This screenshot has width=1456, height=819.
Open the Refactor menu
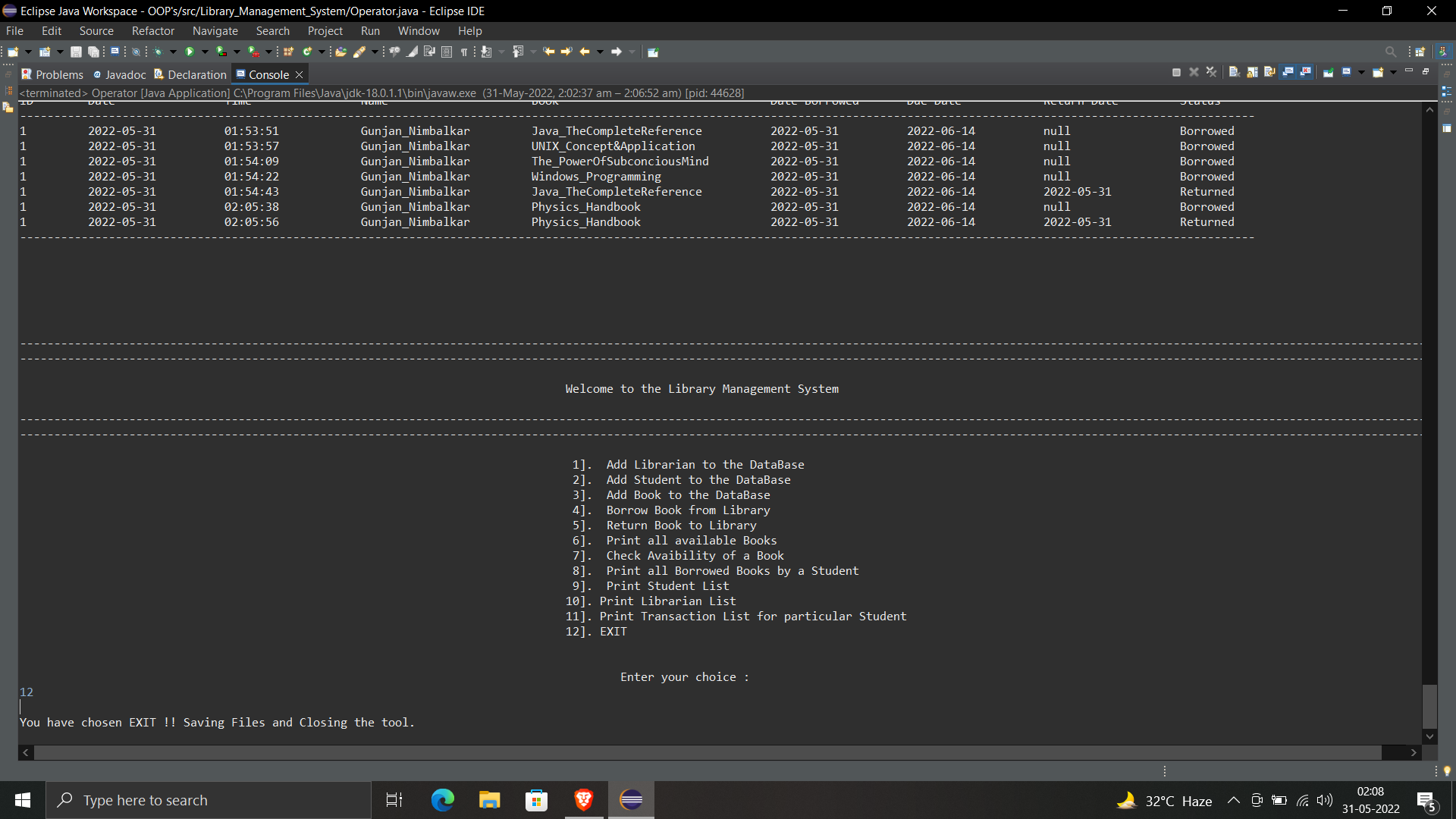pyautogui.click(x=152, y=31)
